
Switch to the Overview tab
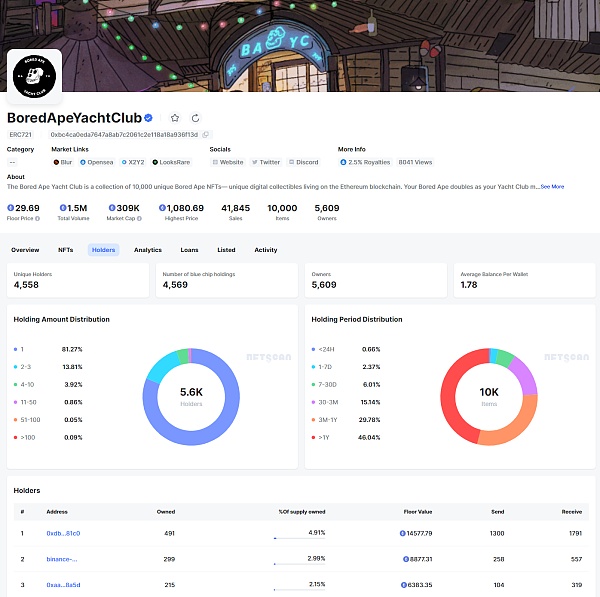25,250
